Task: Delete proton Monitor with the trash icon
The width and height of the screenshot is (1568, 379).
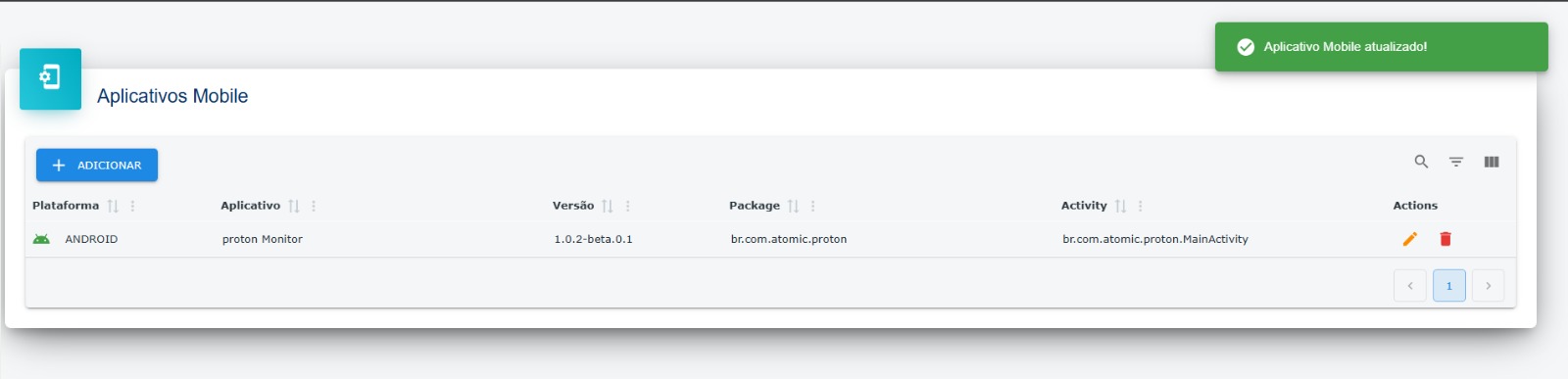Action: pyautogui.click(x=1445, y=239)
